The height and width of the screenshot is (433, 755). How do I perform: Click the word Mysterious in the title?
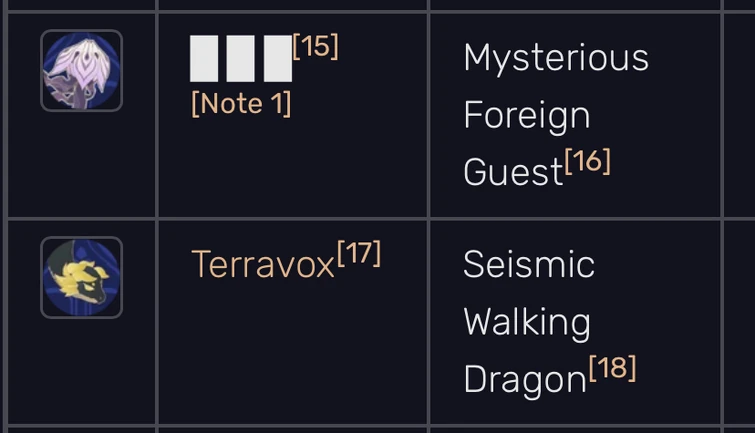point(556,58)
